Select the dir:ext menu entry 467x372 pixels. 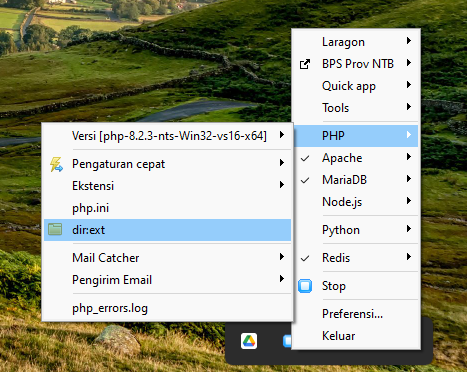point(167,230)
